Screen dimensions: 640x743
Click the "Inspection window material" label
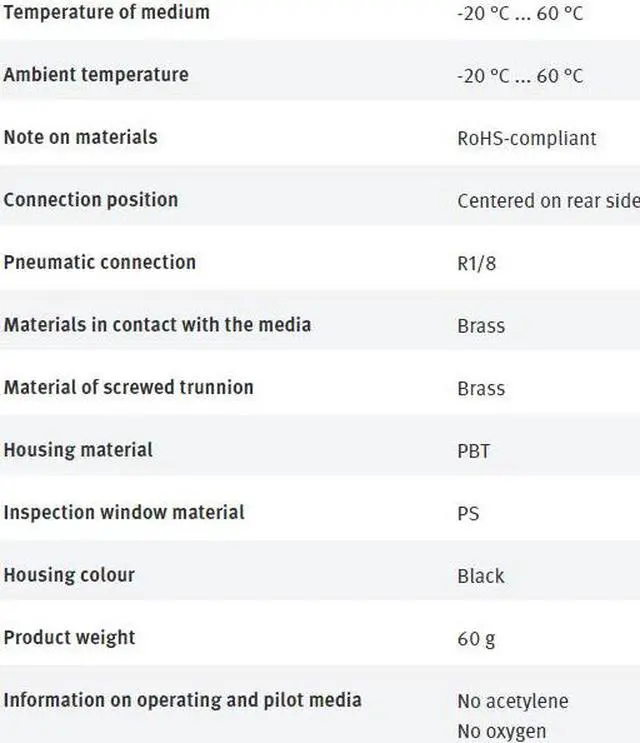[124, 512]
